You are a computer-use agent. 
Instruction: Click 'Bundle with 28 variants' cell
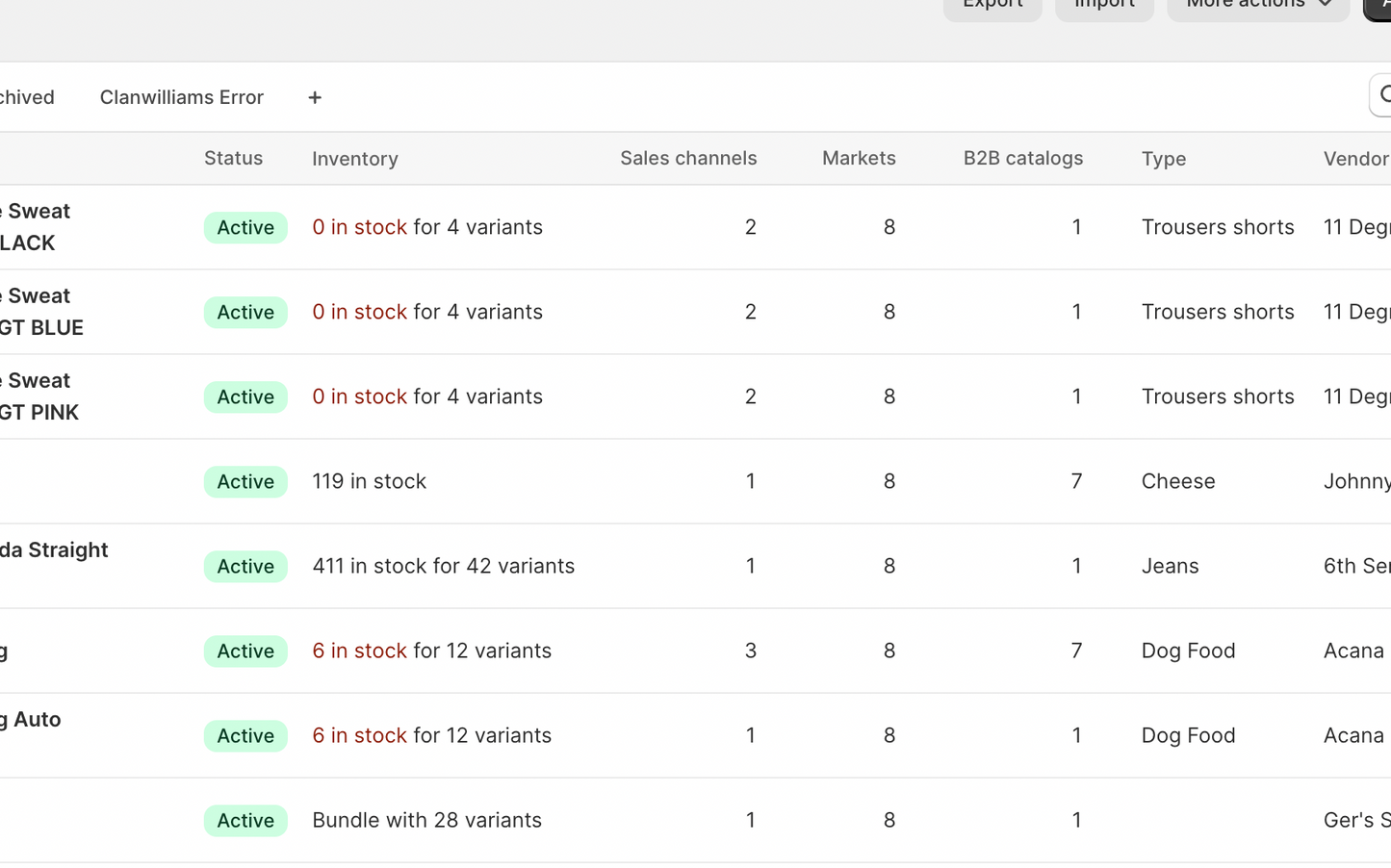426,820
